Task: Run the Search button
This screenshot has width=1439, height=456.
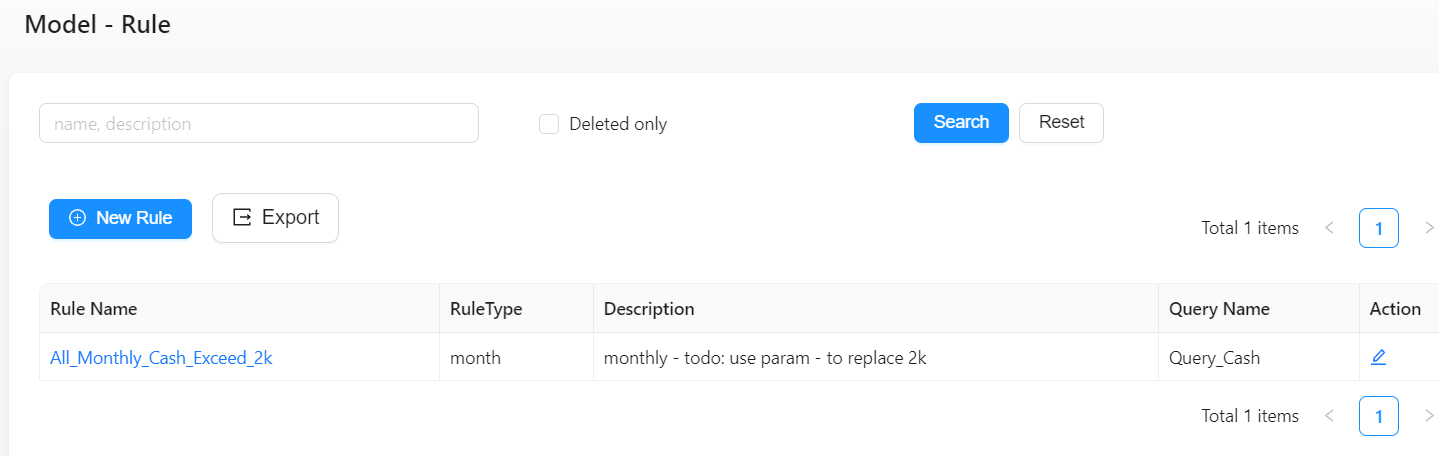Action: [x=961, y=123]
